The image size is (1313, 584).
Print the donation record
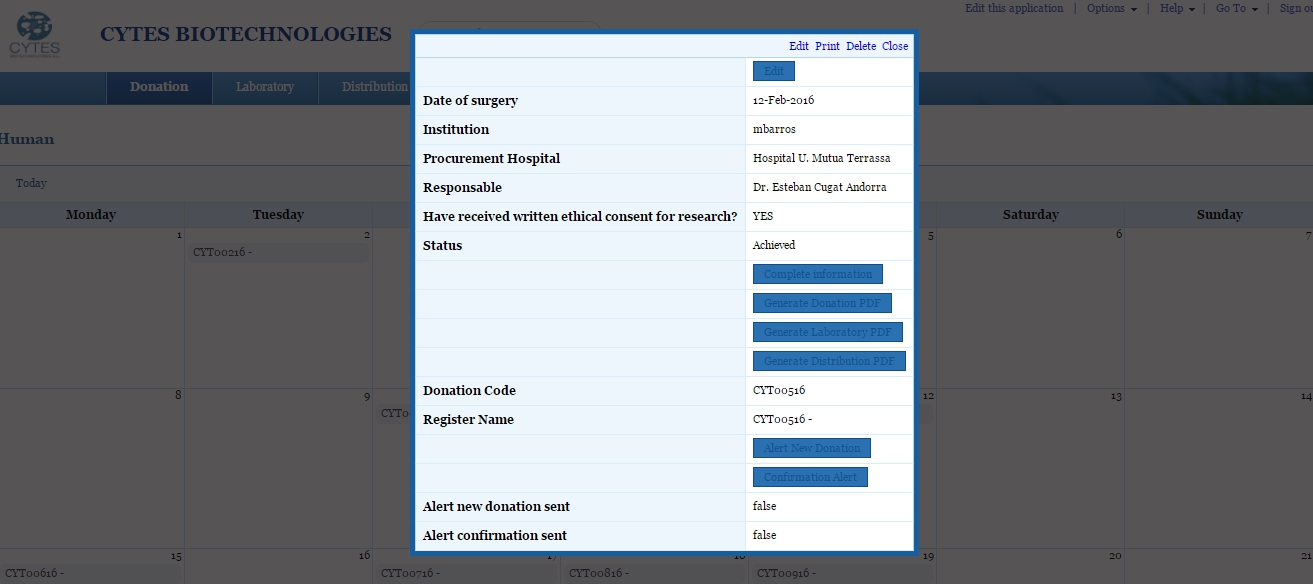(827, 46)
